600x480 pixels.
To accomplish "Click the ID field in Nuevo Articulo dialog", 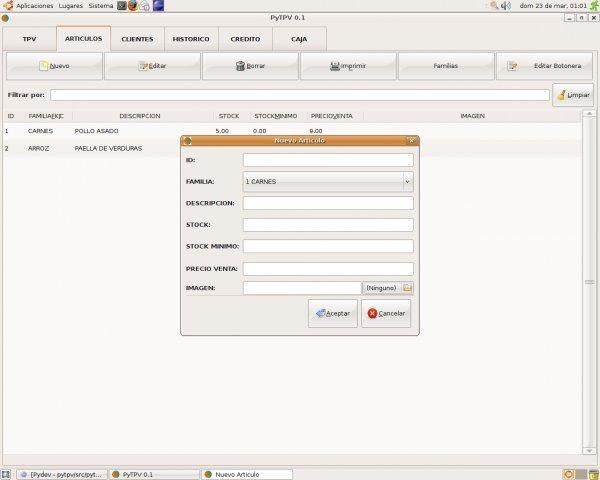I will 328,160.
